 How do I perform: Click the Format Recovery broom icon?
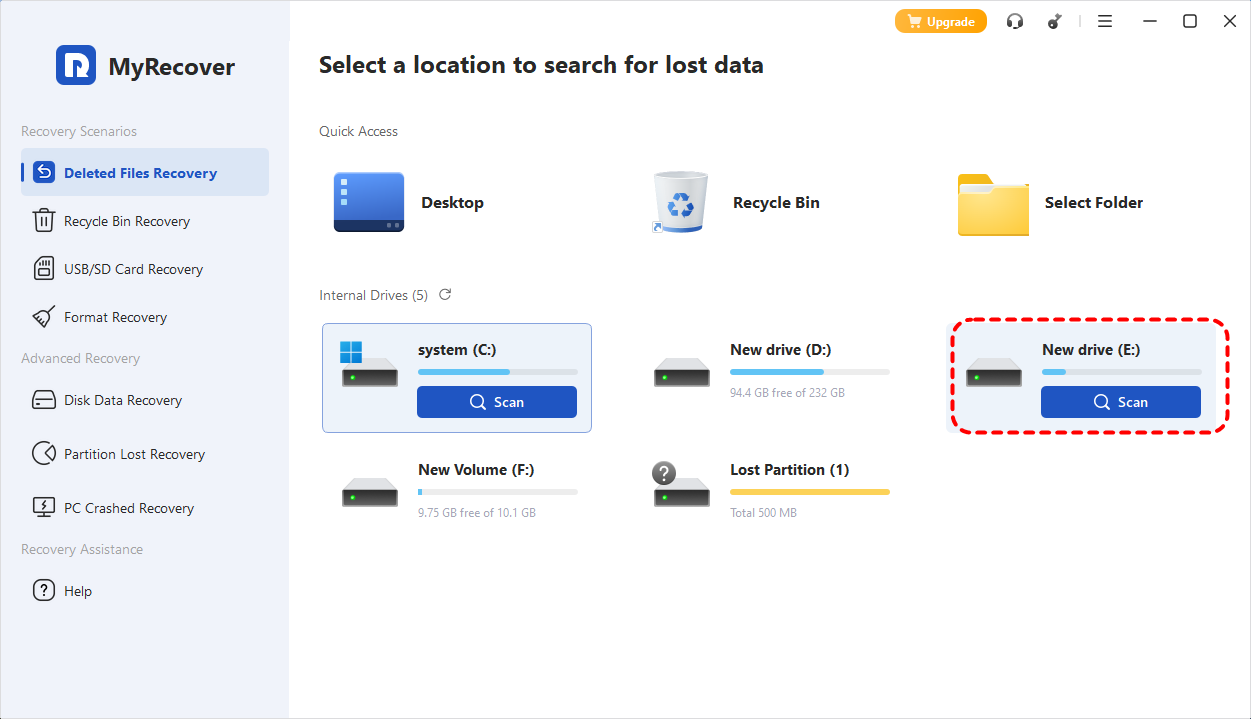pyautogui.click(x=44, y=317)
